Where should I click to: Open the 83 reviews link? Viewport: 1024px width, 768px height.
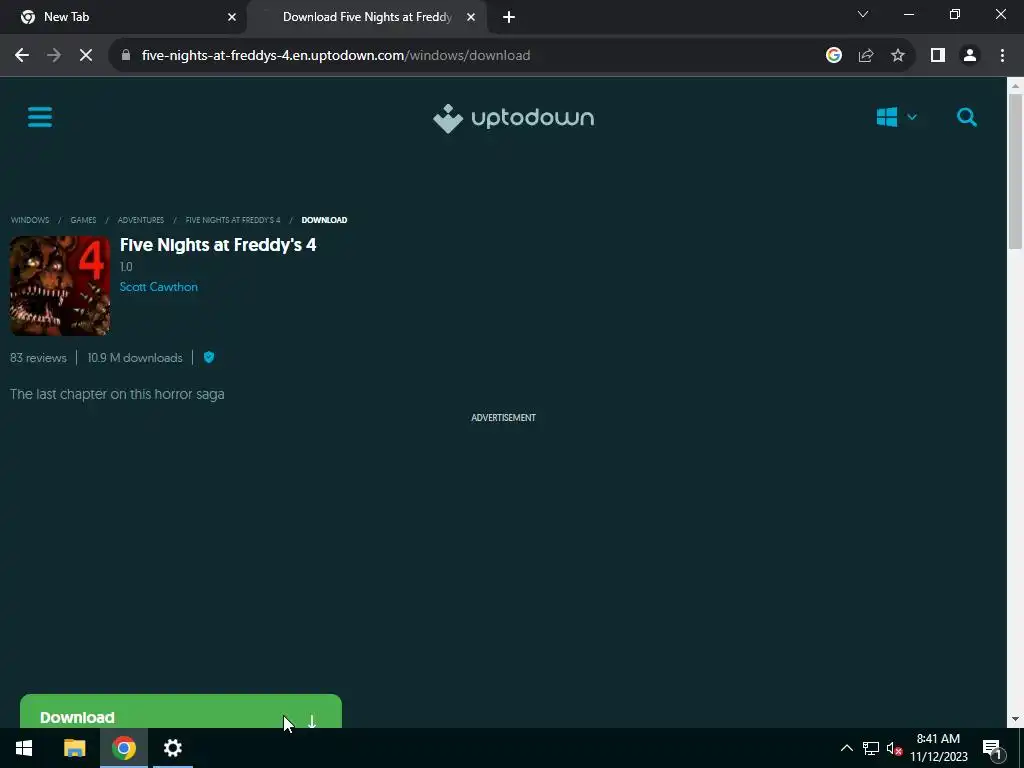[39, 358]
